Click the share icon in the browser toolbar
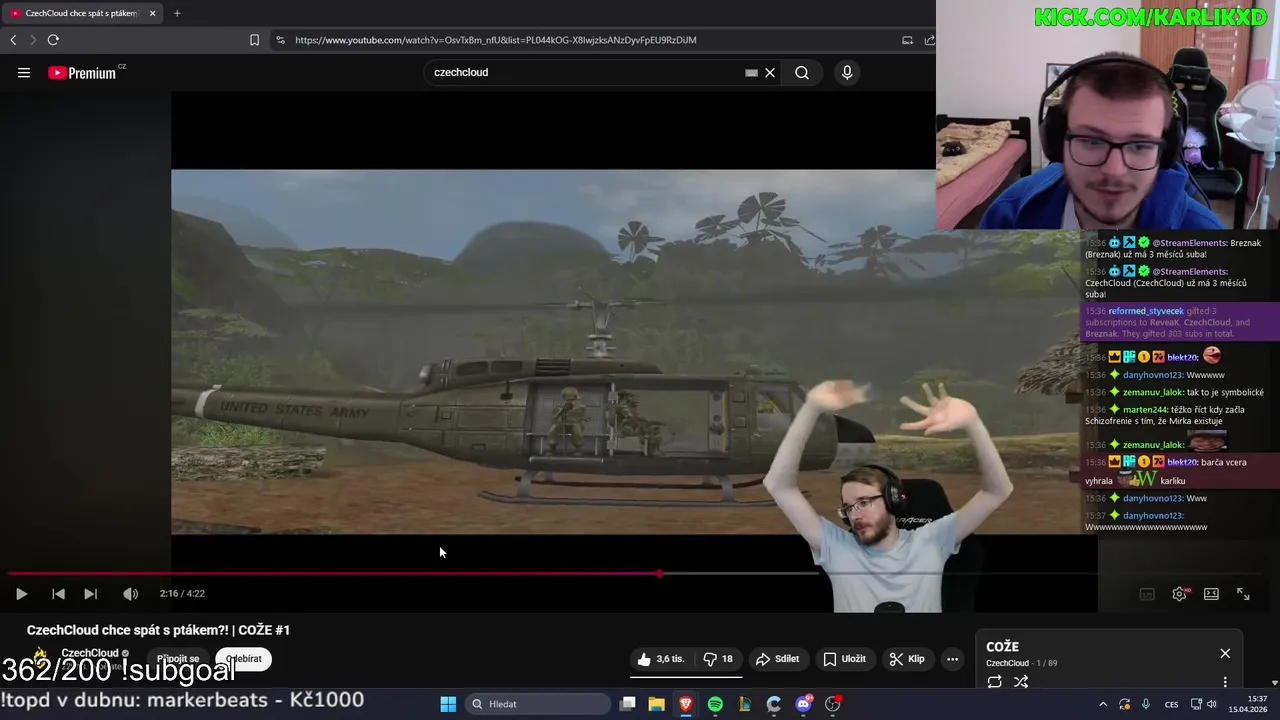 (929, 40)
